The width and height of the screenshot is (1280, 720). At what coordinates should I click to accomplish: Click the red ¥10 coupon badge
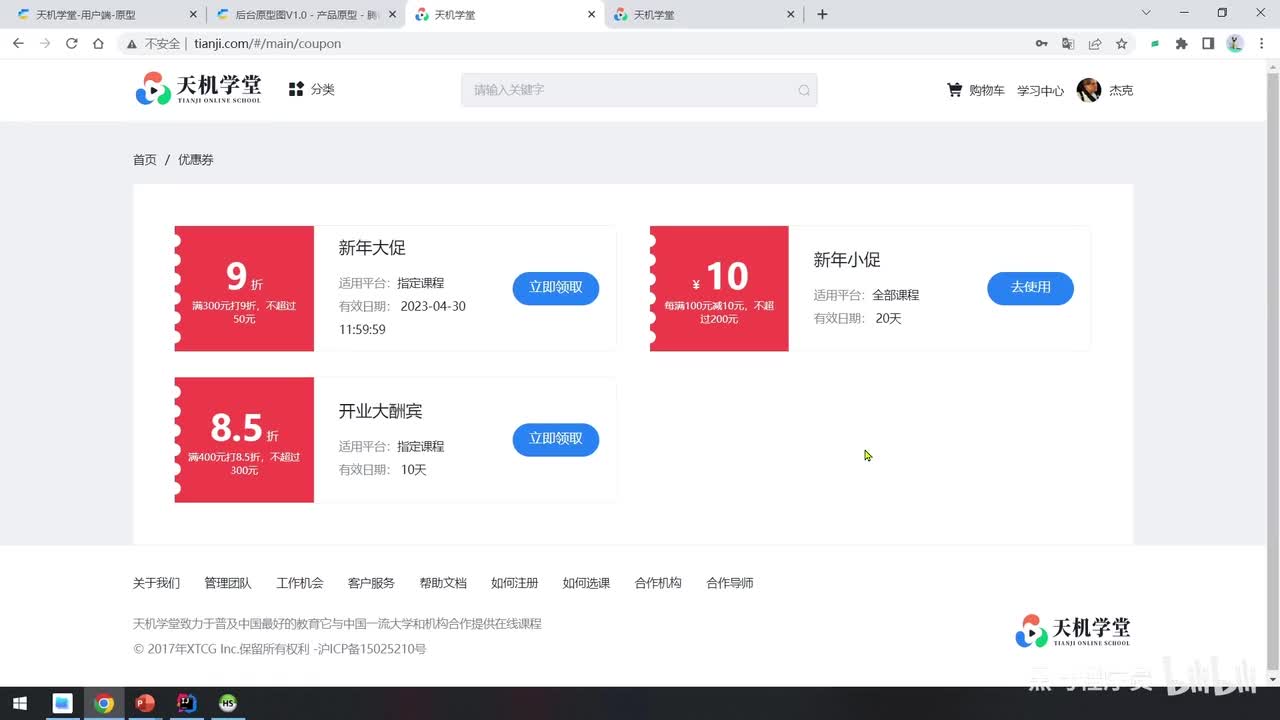(719, 288)
